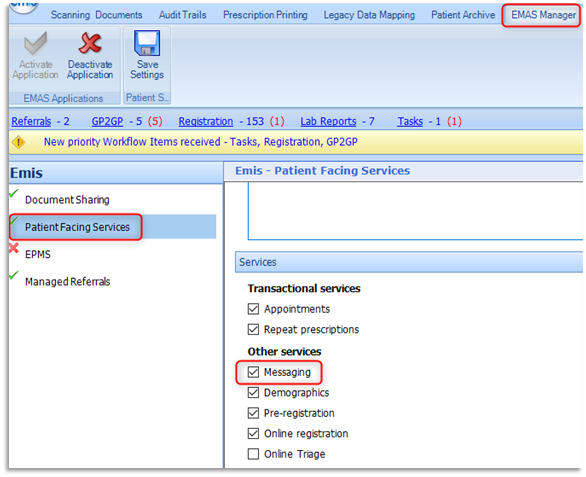Click the Services section header bar
The height and width of the screenshot is (477, 586).
pos(409,262)
